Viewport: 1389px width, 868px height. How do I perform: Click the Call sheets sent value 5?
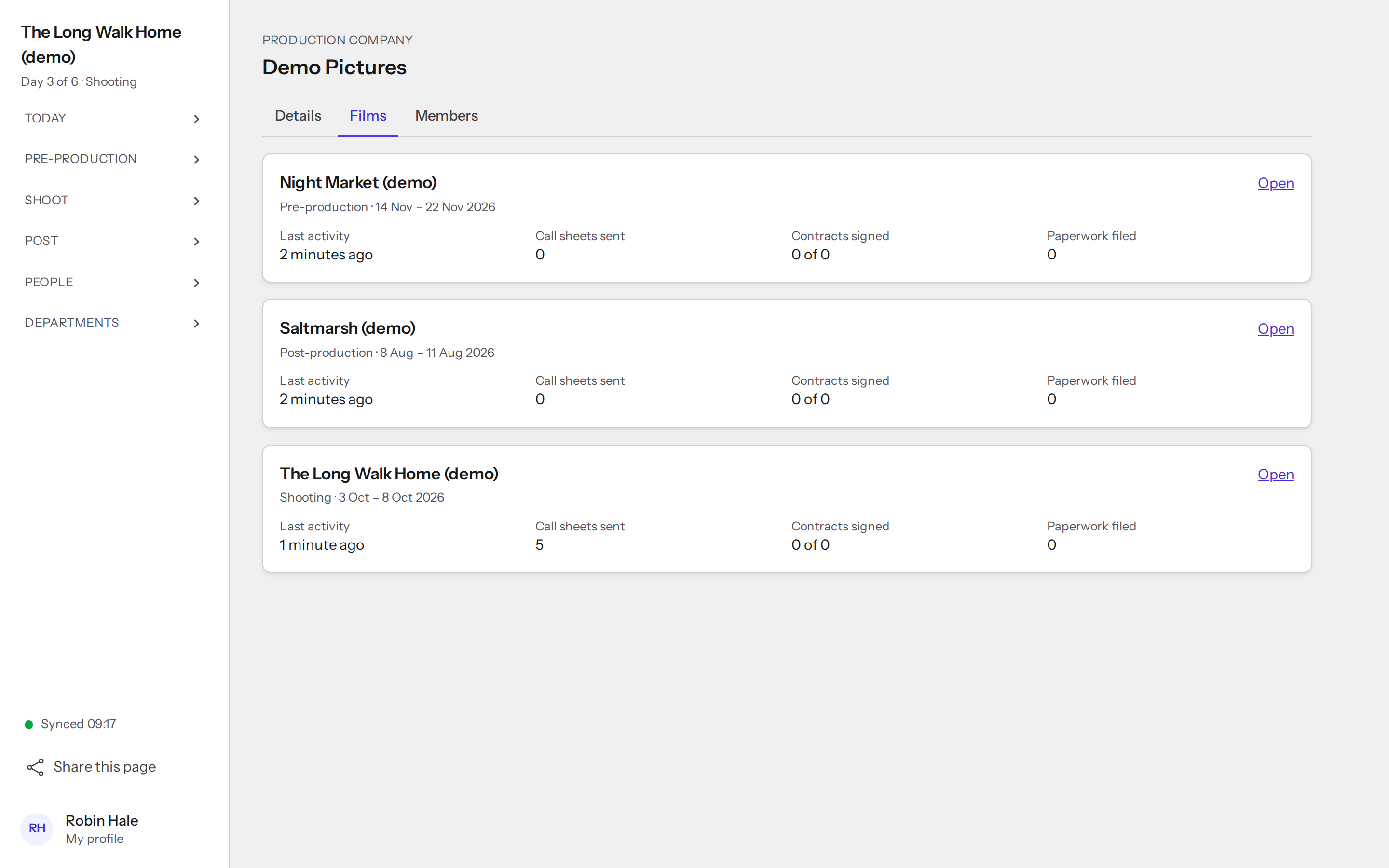[x=540, y=545]
